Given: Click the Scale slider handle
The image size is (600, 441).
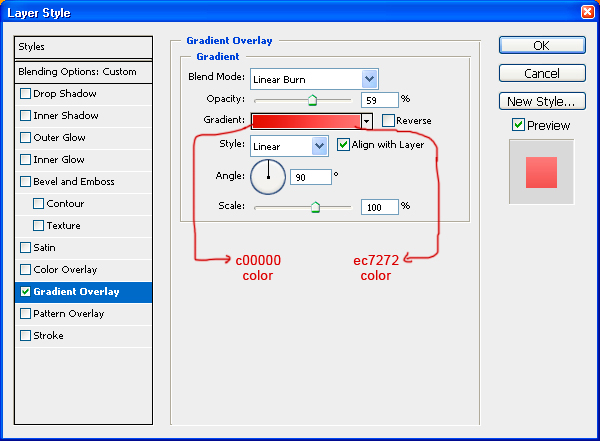Looking at the screenshot, I should tap(315, 207).
